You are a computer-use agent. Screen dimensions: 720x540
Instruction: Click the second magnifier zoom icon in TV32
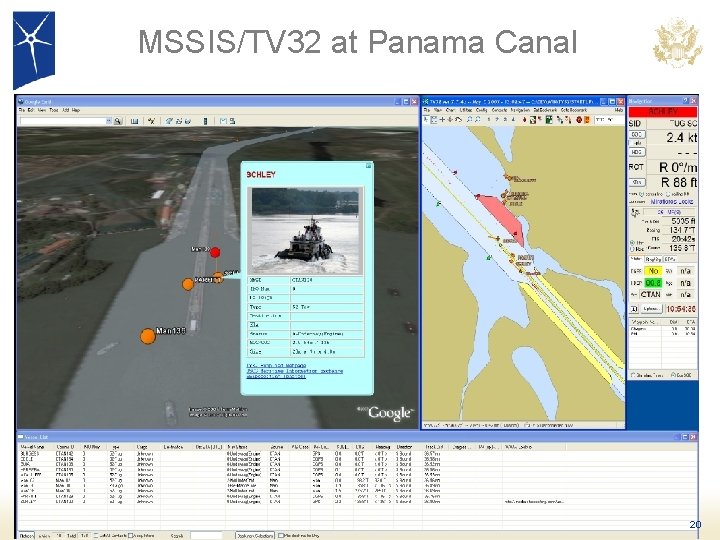(x=478, y=119)
